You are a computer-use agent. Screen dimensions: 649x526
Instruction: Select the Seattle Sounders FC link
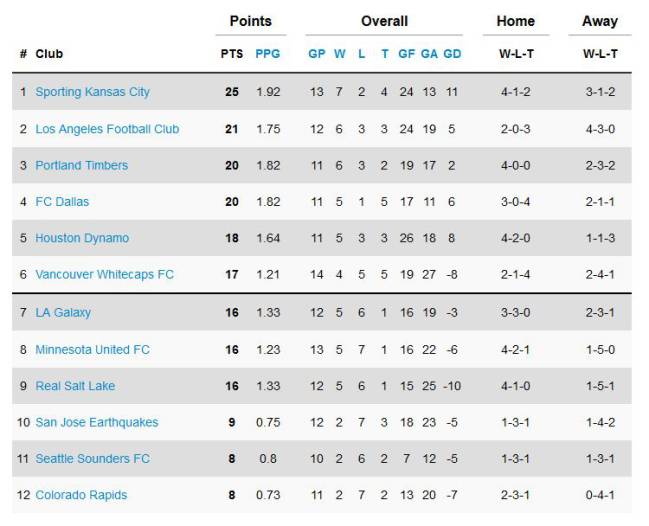point(92,459)
